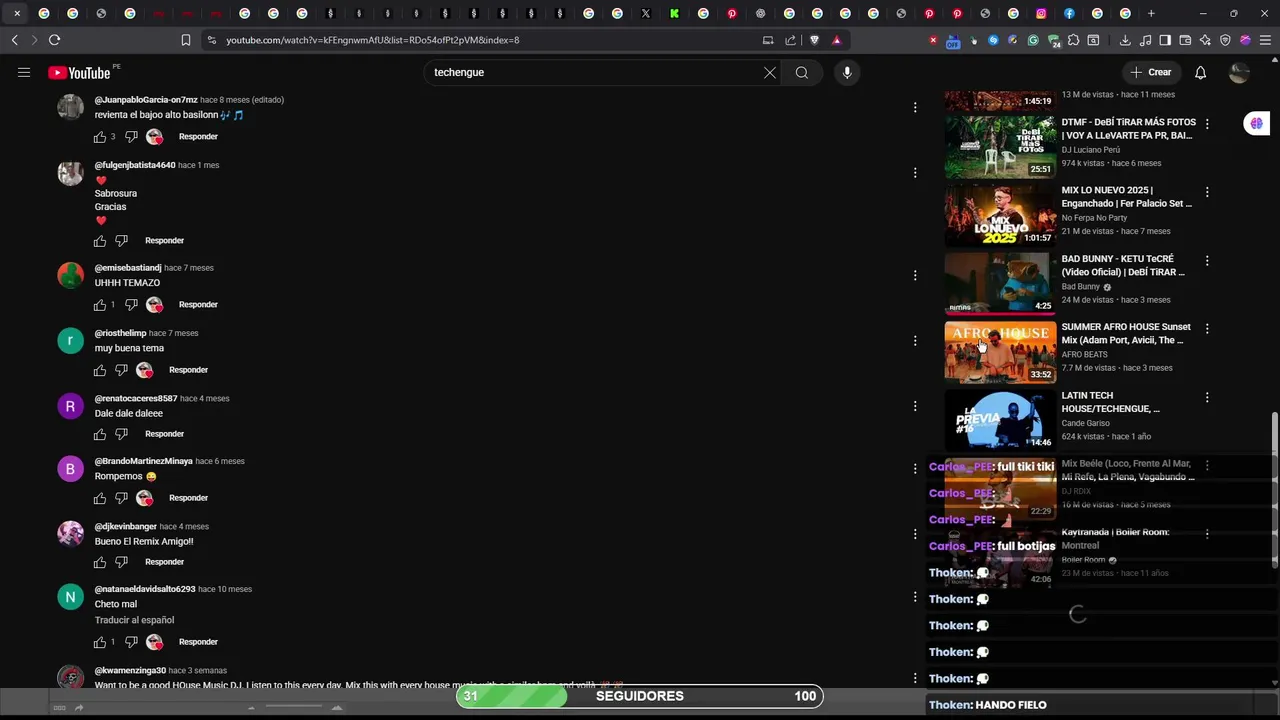The height and width of the screenshot is (720, 1280).
Task: Open more actions for BAD BUNNY KETU TeCRÉ
Action: [x=1207, y=260]
